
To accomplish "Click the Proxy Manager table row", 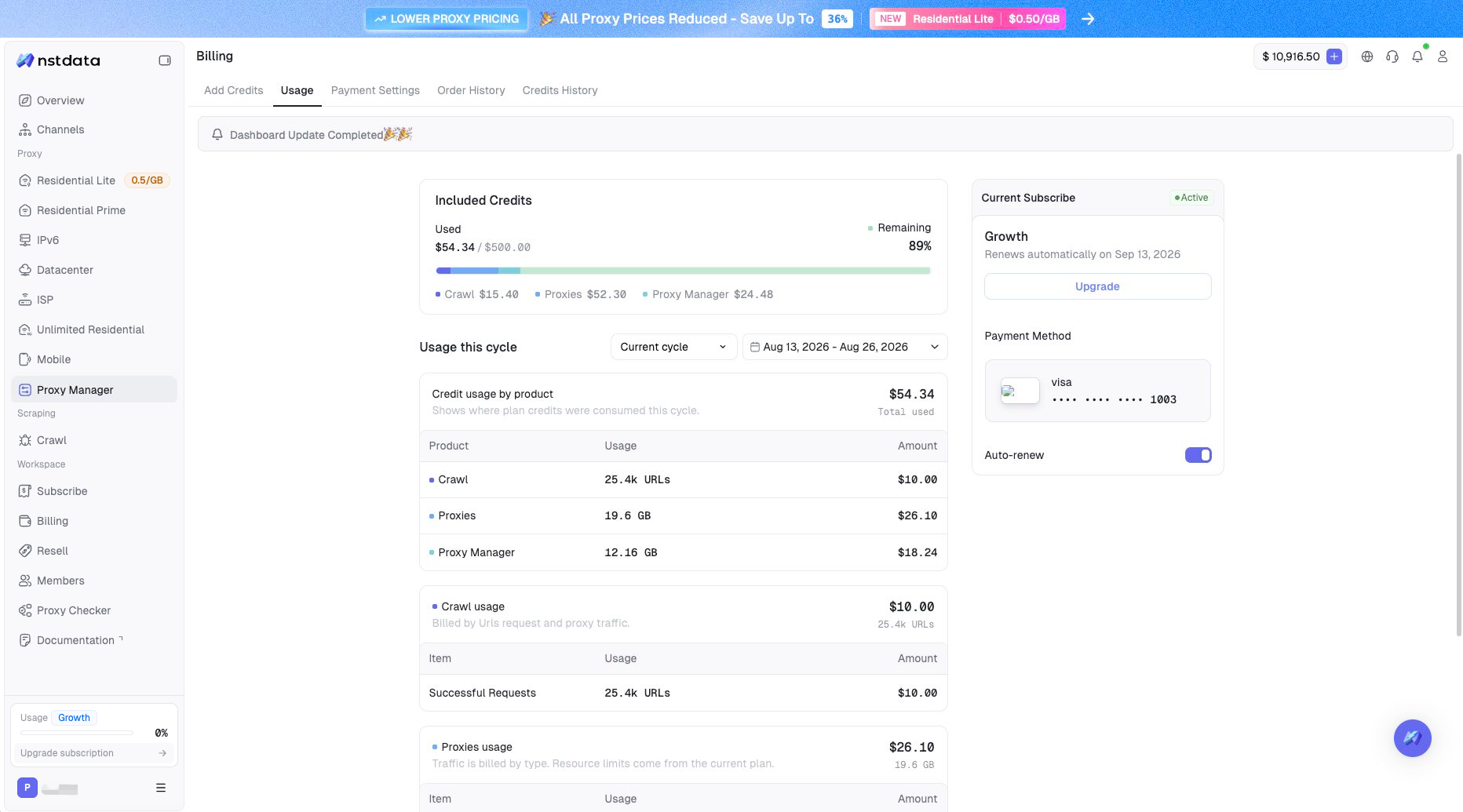I will [x=683, y=552].
